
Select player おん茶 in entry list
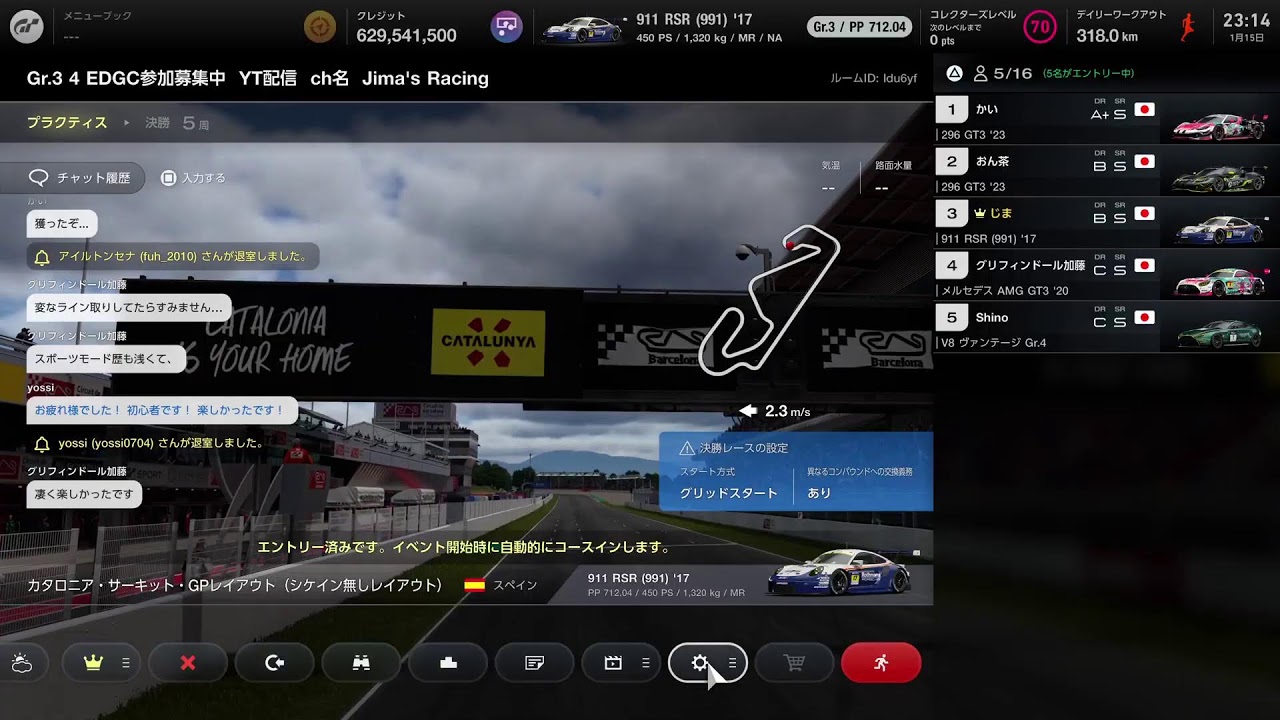click(1107, 171)
